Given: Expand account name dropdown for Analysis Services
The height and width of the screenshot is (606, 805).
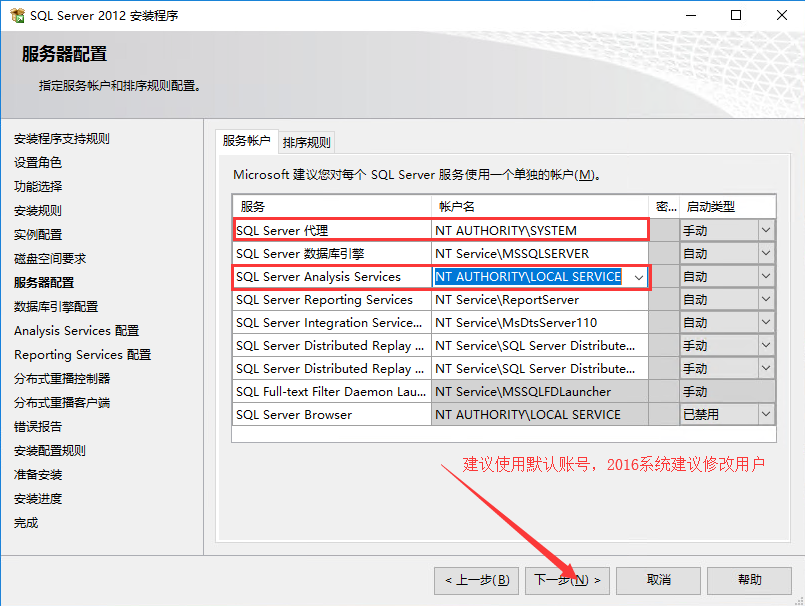Looking at the screenshot, I should (x=639, y=277).
